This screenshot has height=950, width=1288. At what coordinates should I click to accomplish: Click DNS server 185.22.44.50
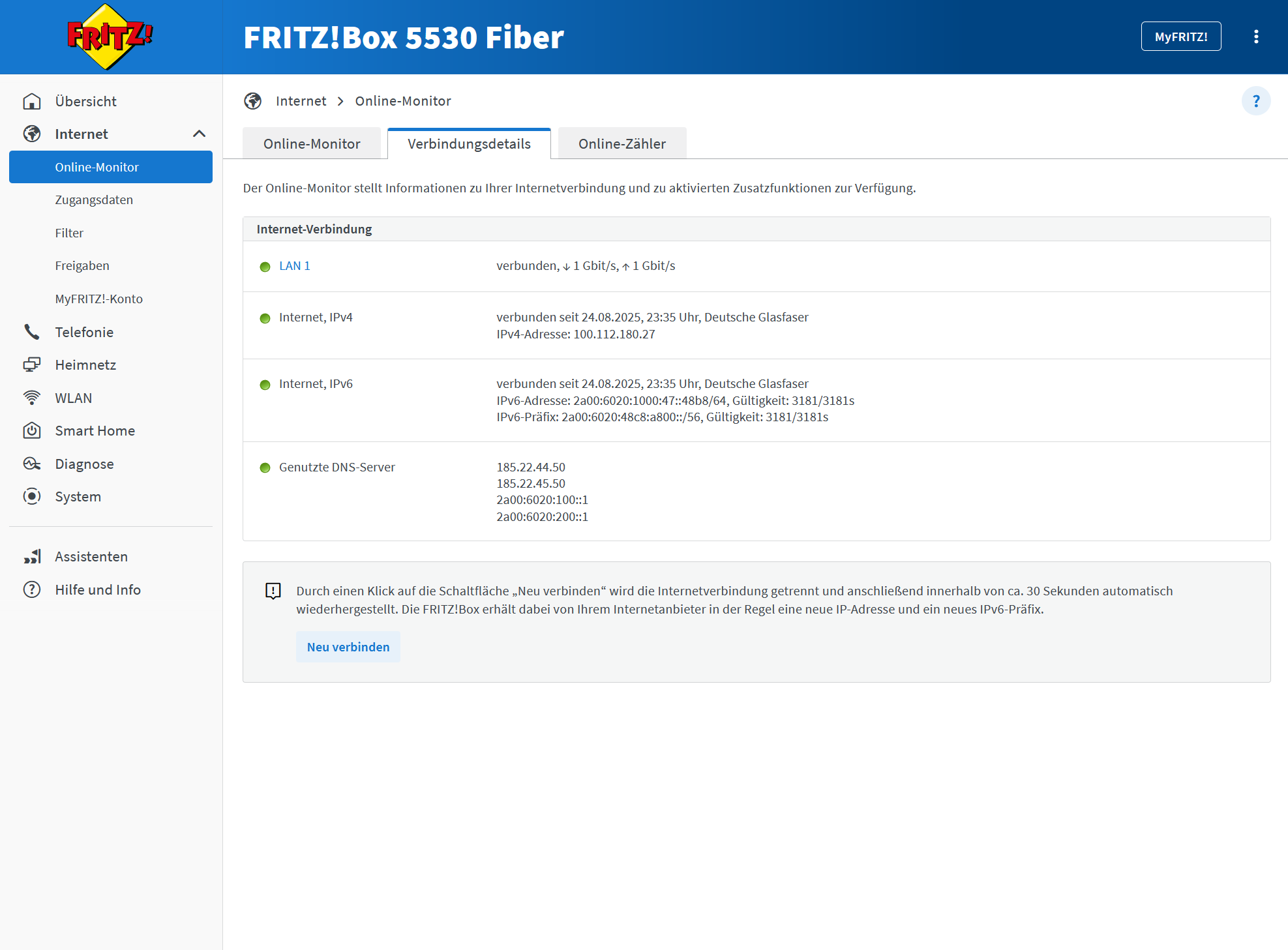point(531,467)
